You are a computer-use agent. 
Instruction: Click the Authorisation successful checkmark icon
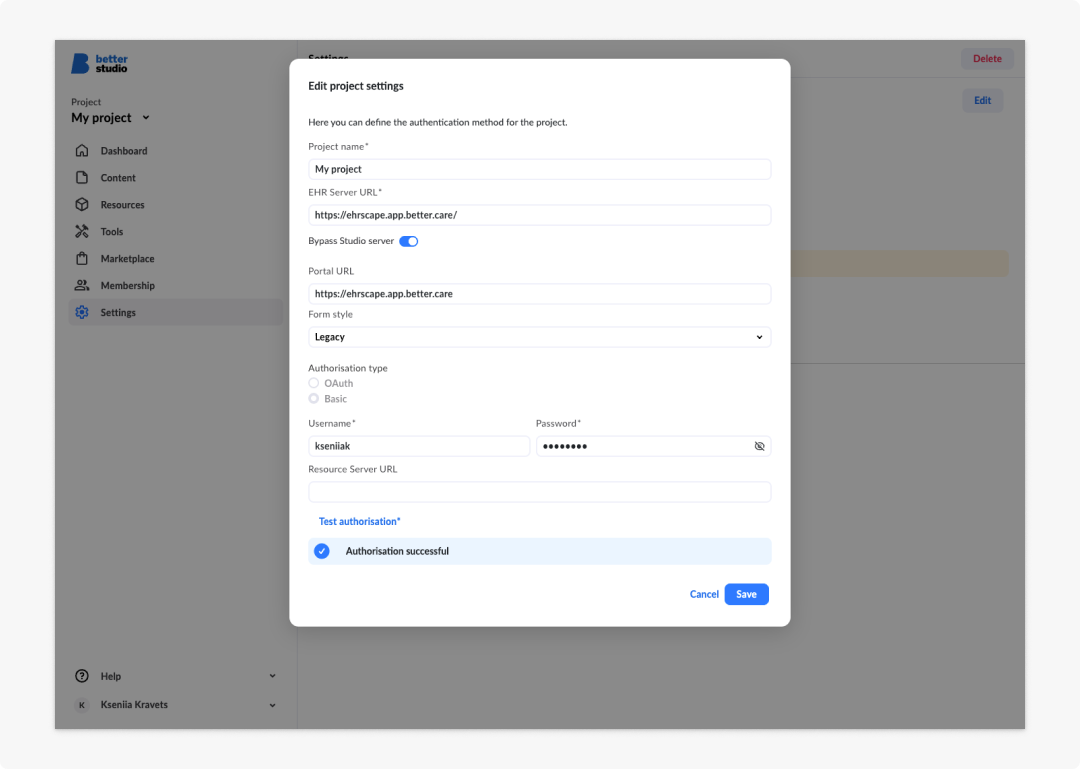pyautogui.click(x=322, y=551)
